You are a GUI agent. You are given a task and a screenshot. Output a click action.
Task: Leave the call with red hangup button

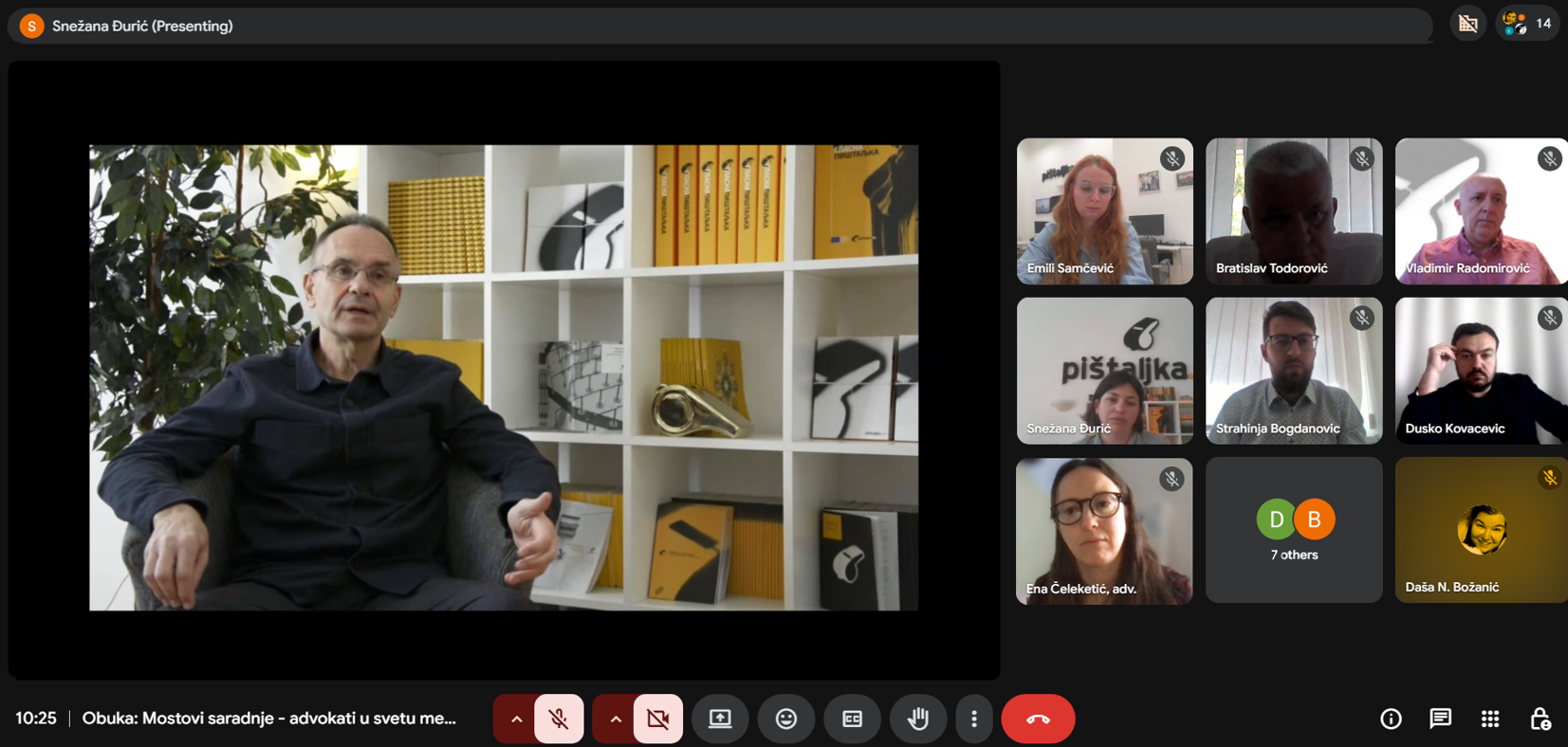[1038, 719]
